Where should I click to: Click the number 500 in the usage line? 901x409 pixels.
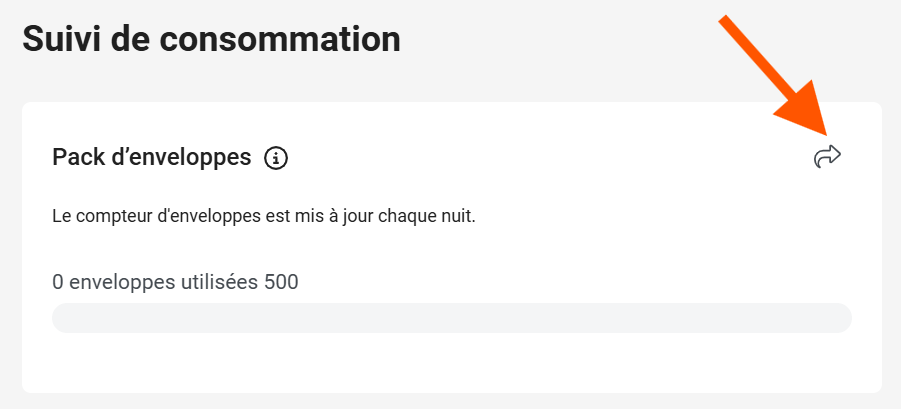click(281, 282)
